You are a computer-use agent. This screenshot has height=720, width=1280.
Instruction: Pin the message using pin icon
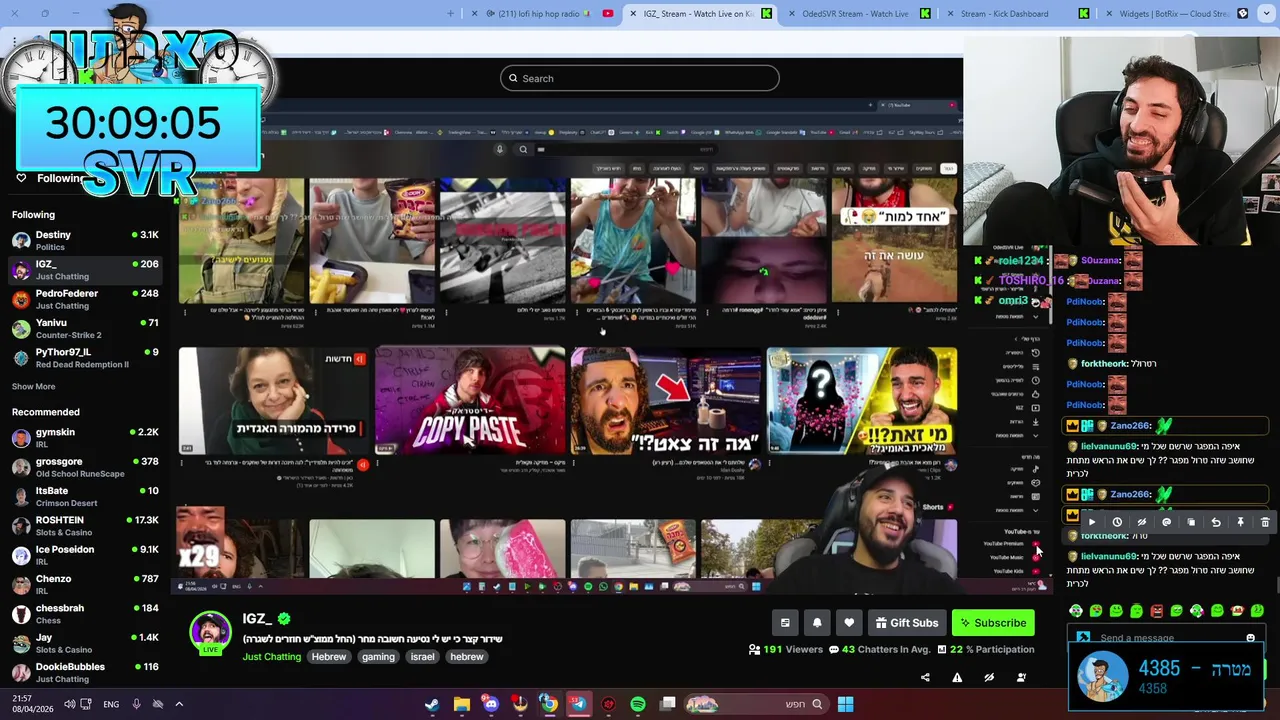1240,522
